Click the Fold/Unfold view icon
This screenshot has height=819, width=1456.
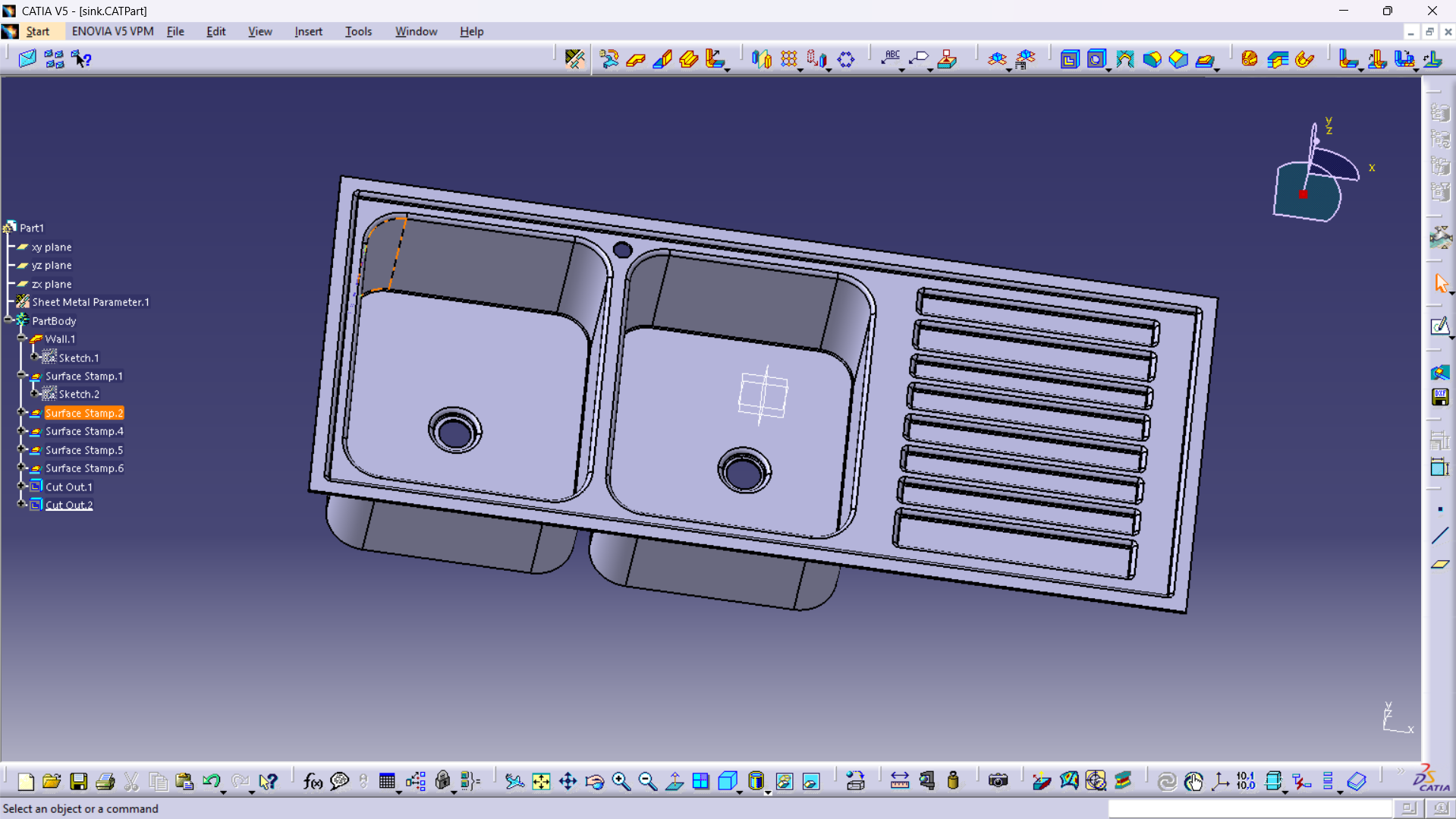click(997, 59)
